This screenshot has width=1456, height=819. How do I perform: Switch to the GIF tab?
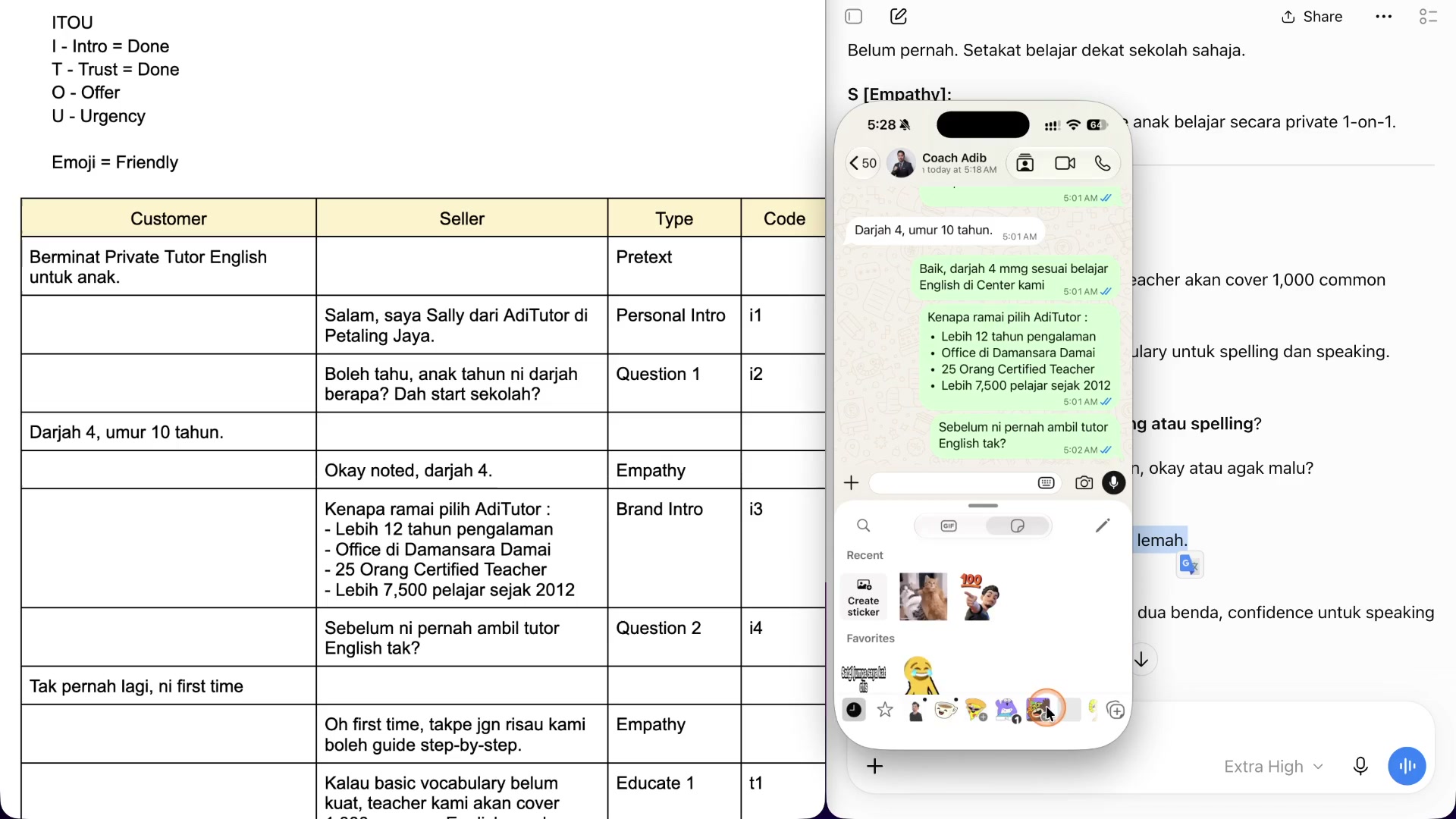pos(949,526)
